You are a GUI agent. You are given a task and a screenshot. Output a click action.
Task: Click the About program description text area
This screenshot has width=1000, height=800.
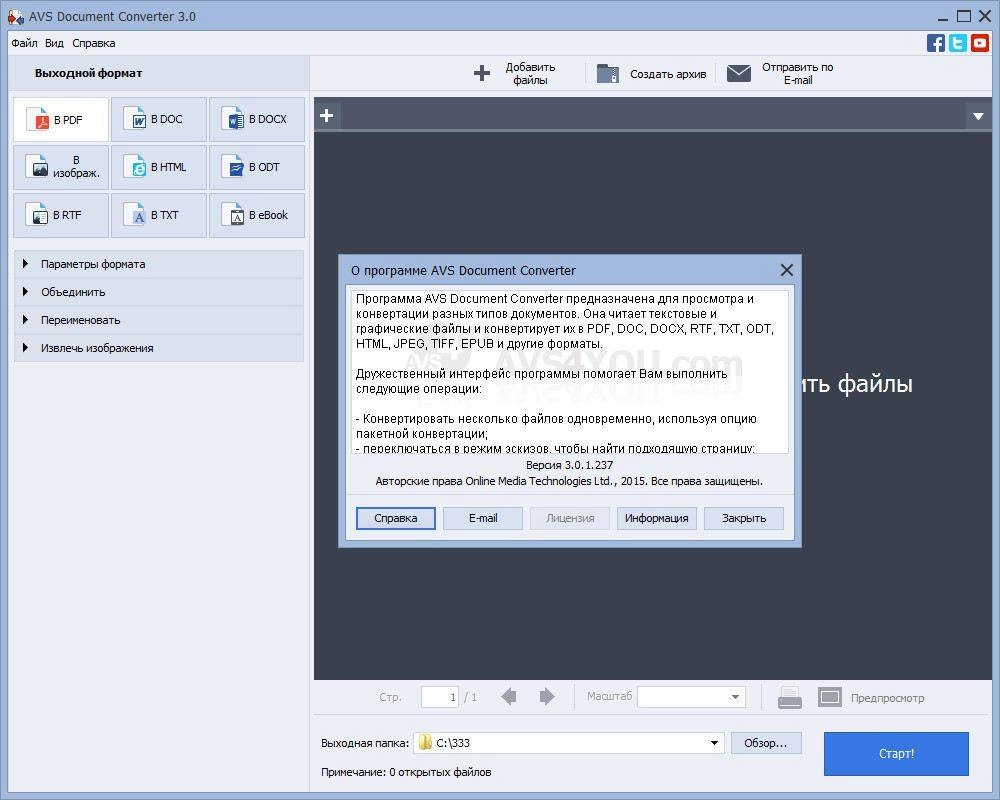(570, 372)
